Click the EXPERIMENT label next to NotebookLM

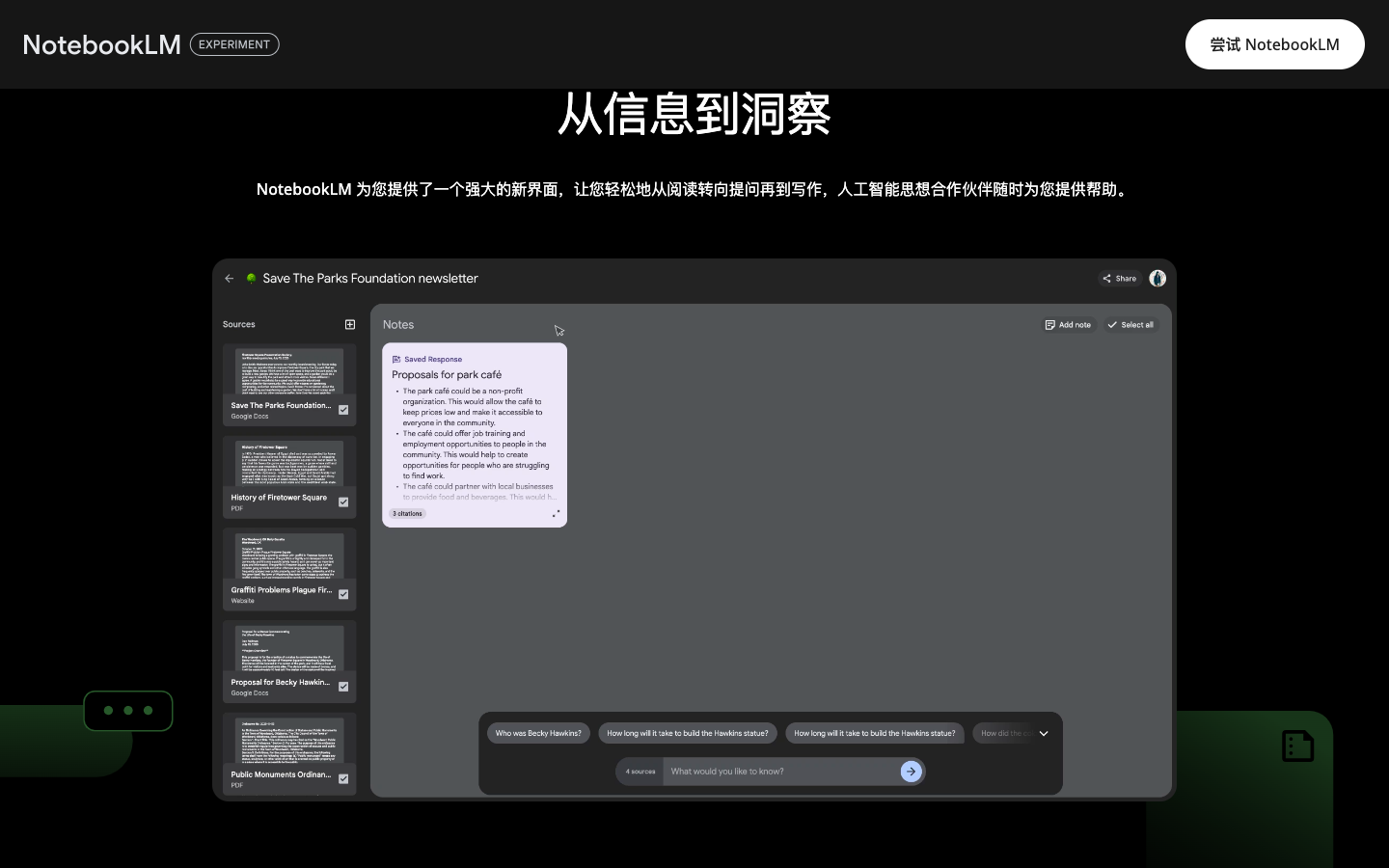(234, 44)
